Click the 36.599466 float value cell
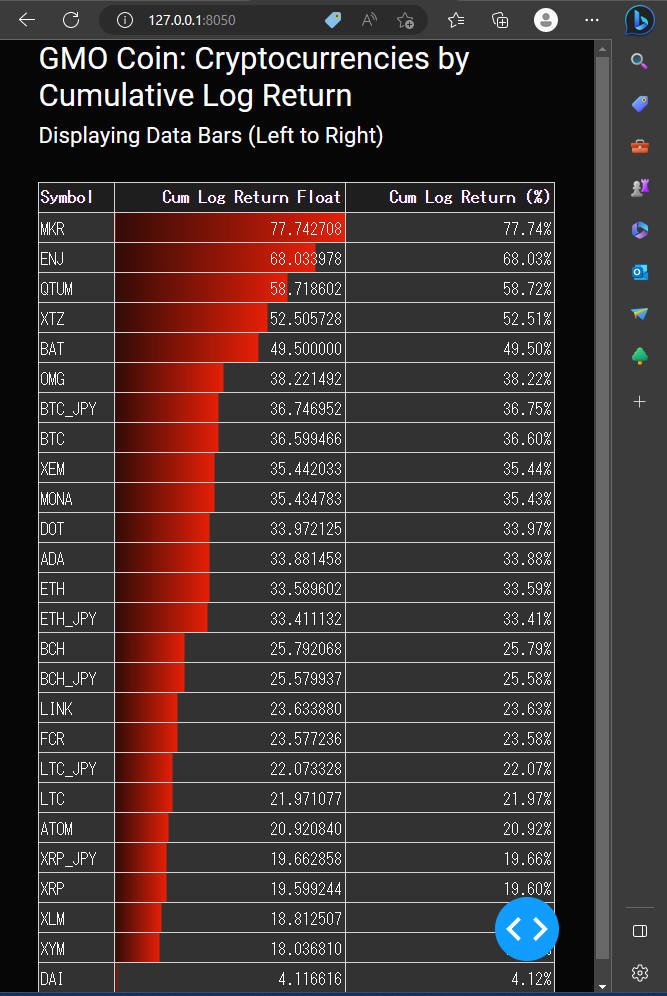 pos(230,438)
